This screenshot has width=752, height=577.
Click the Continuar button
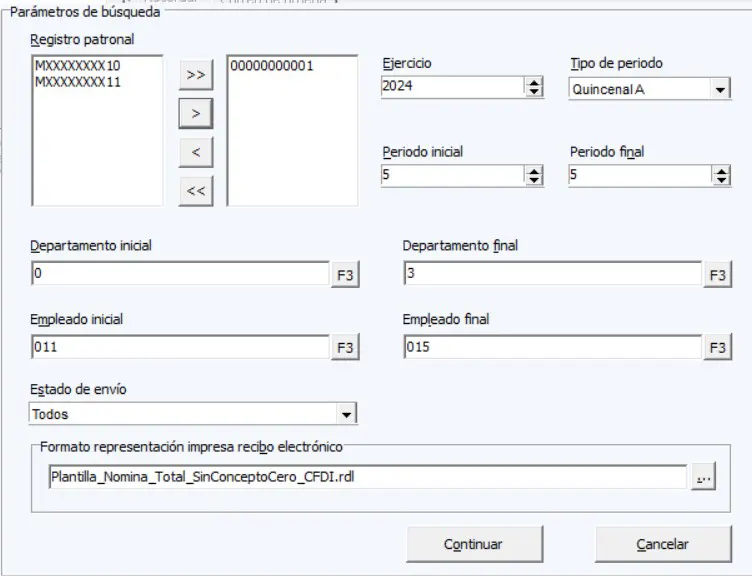[x=473, y=545]
